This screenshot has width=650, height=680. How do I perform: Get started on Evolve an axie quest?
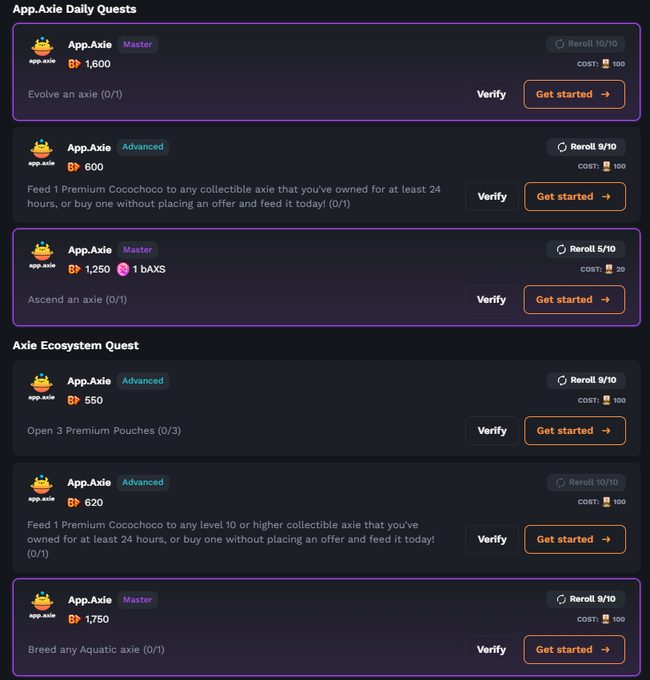(574, 95)
